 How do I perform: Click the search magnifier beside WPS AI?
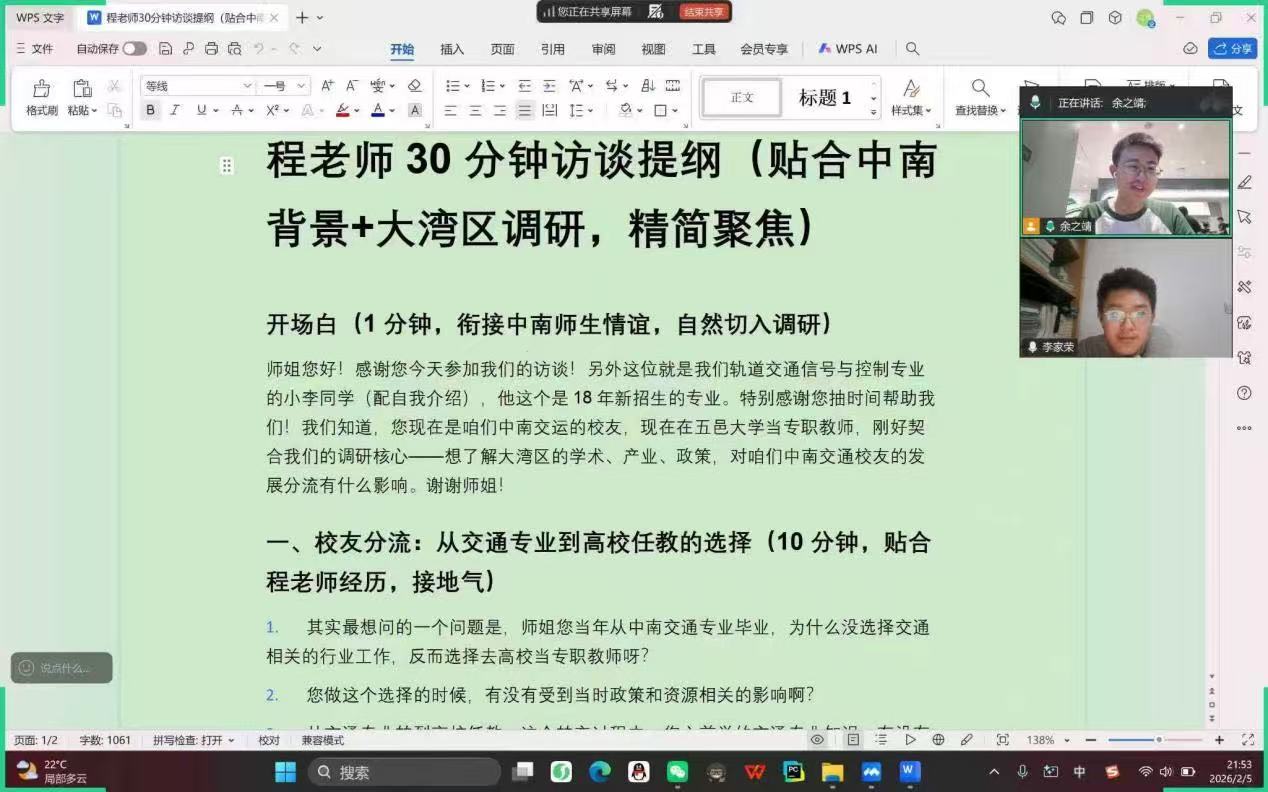coord(912,49)
